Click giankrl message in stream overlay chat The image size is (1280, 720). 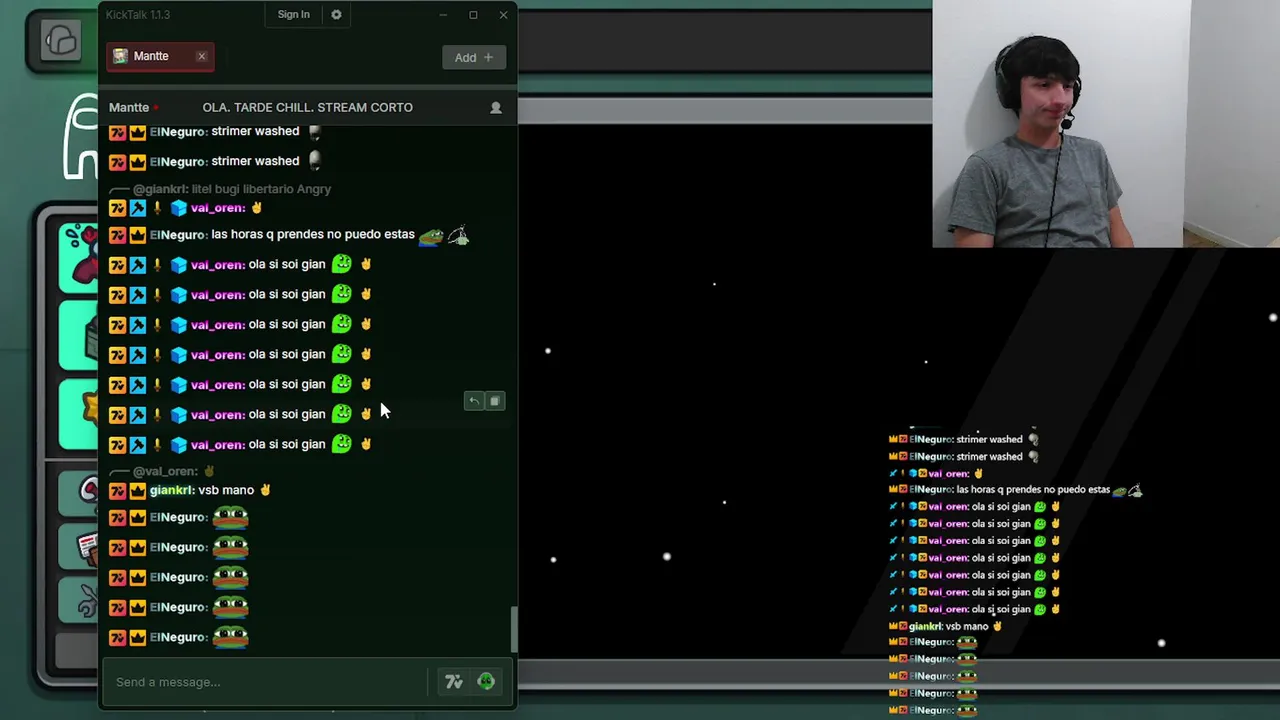945,626
